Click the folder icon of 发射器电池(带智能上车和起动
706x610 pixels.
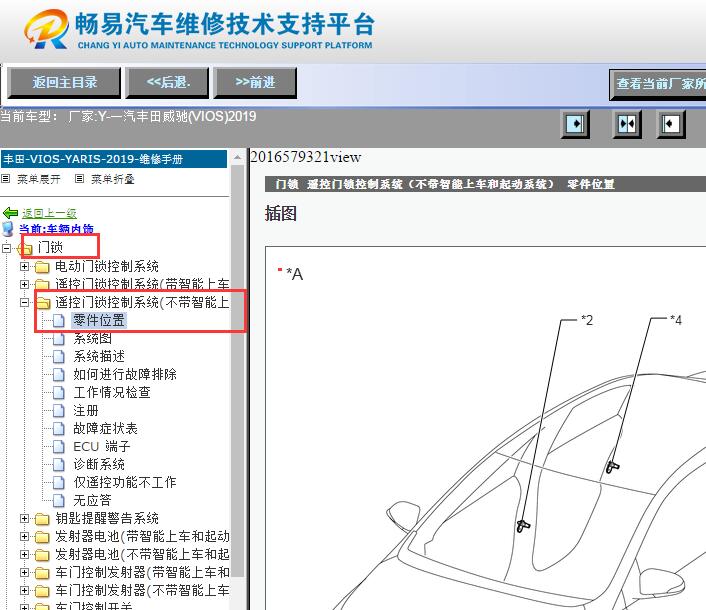click(42, 537)
